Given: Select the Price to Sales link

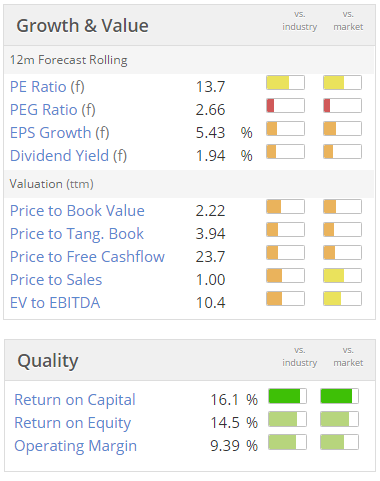Looking at the screenshot, I should pos(56,280).
